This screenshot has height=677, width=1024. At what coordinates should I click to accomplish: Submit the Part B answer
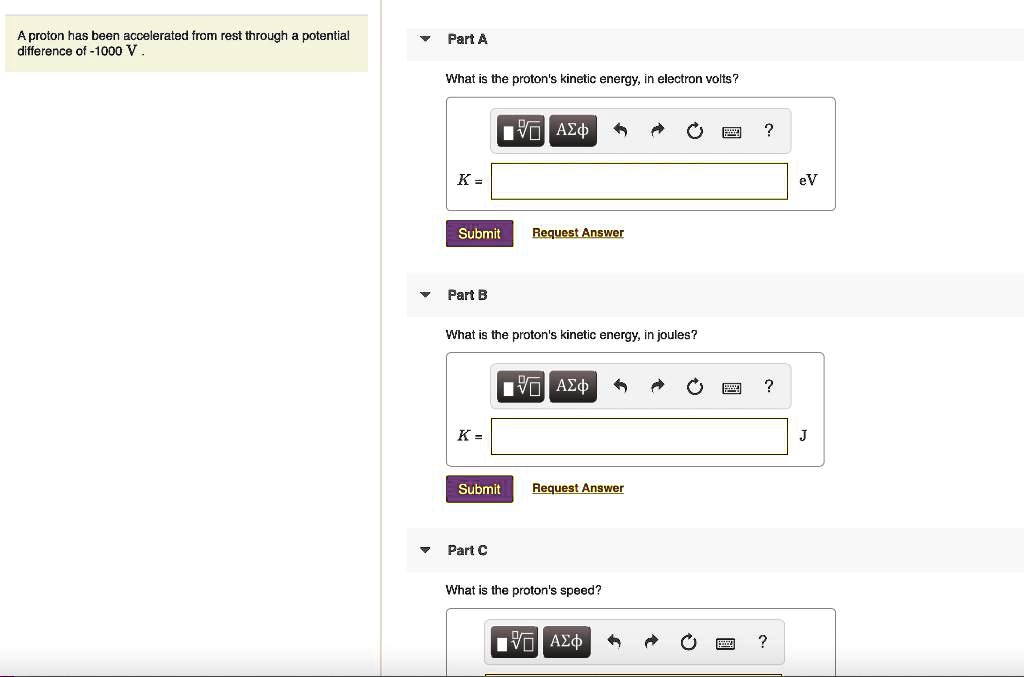point(479,489)
